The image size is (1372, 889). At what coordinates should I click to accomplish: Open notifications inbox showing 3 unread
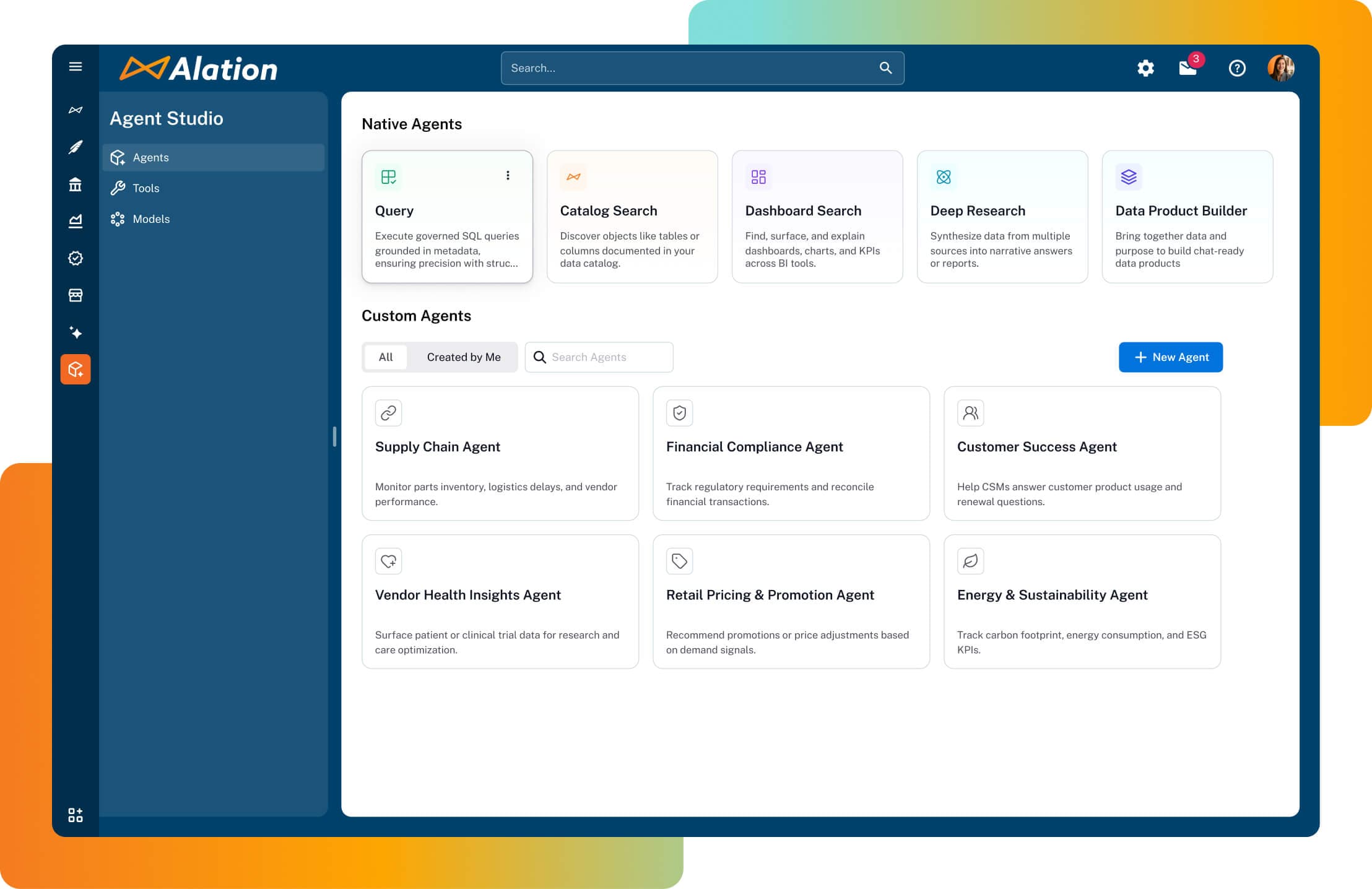pos(1188,69)
